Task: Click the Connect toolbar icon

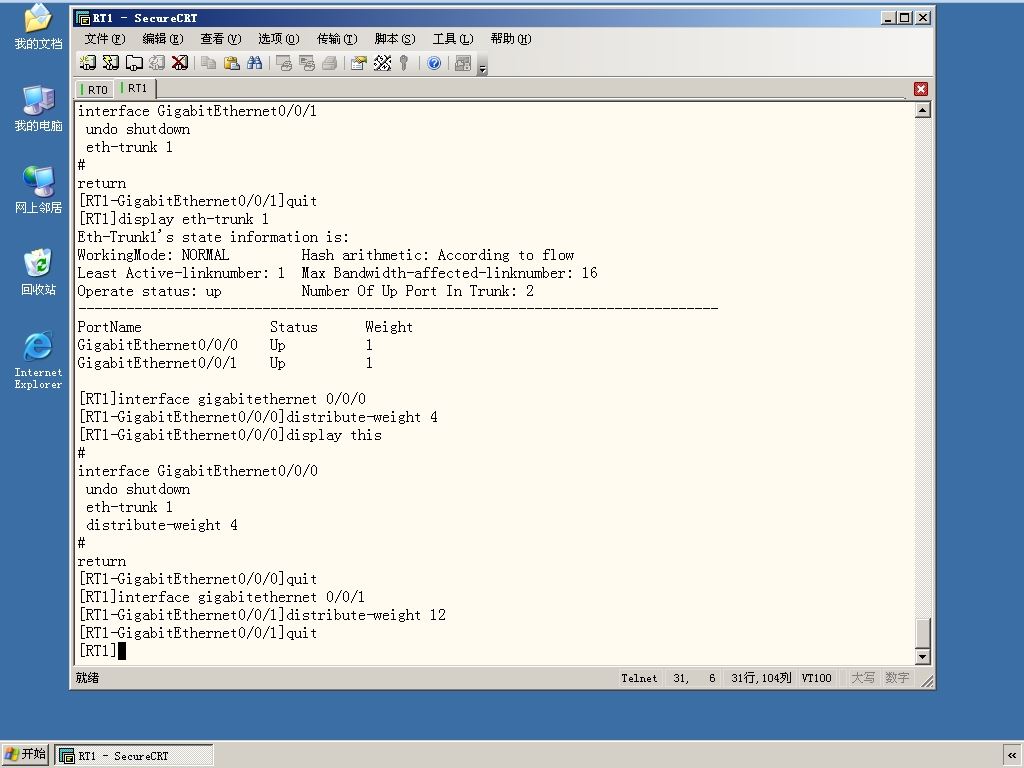Action: 88,63
